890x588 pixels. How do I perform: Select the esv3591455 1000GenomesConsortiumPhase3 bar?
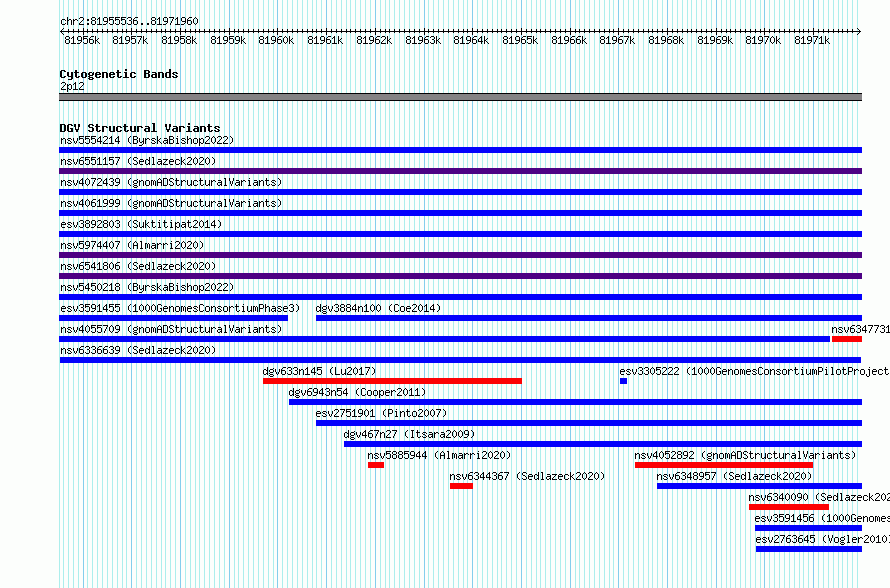(174, 318)
